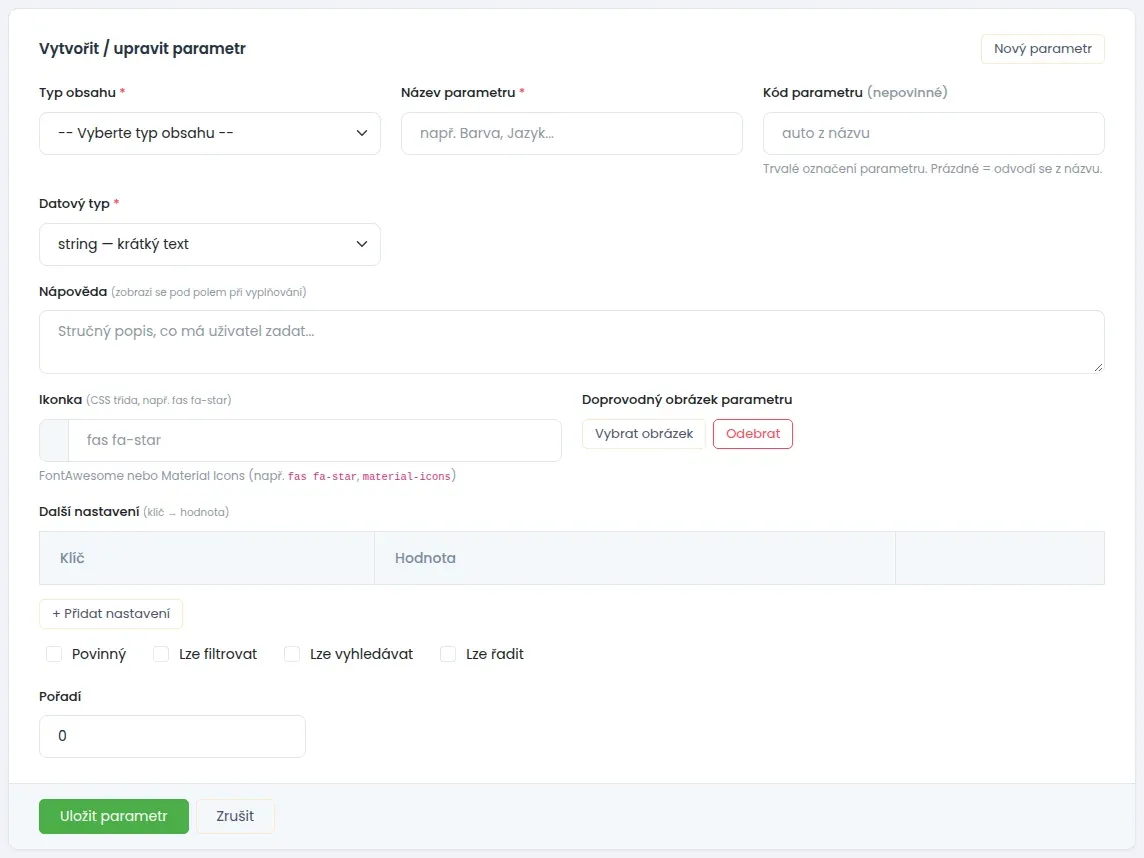
Task: Cancel using the Zrušit button
Action: (235, 816)
